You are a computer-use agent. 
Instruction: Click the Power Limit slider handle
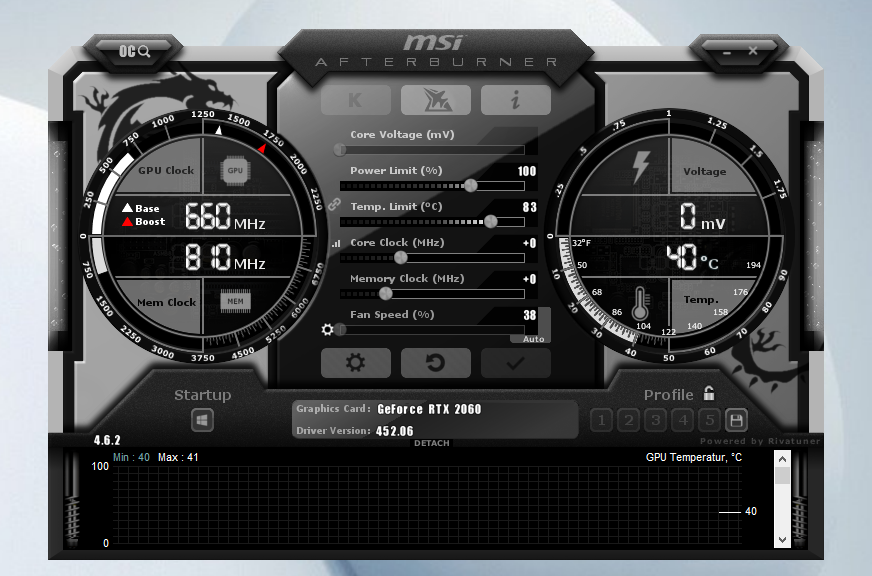[470, 186]
